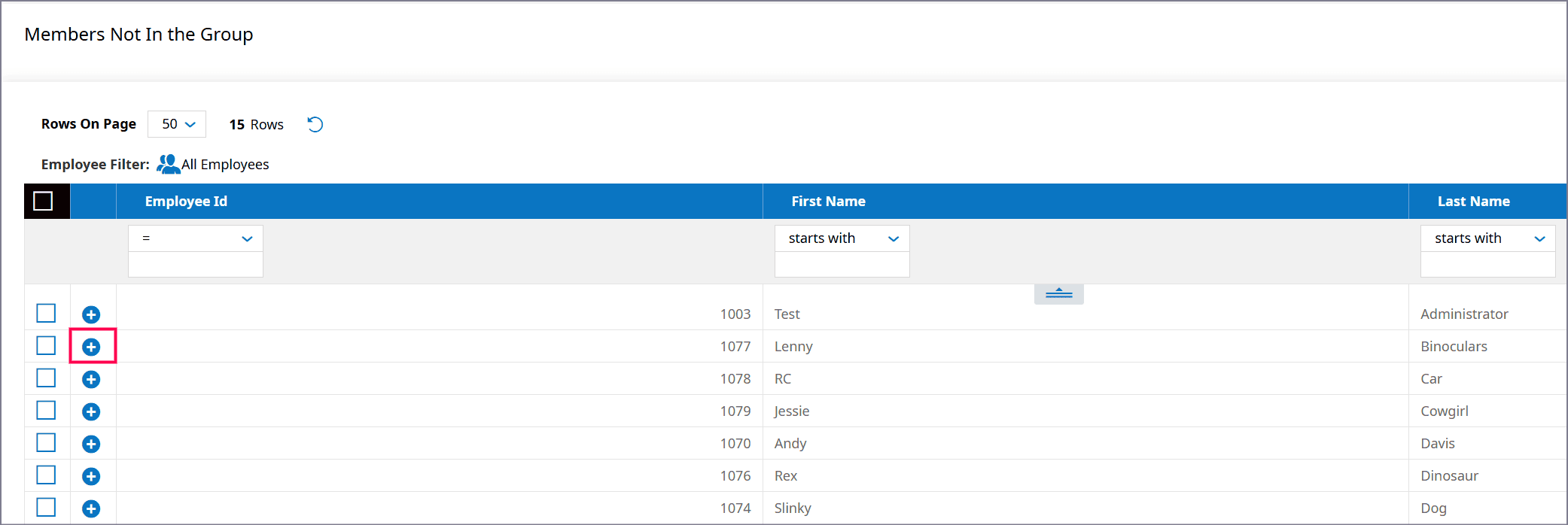Click last name Car
Screen dimensions: 1568x525
point(1431,379)
